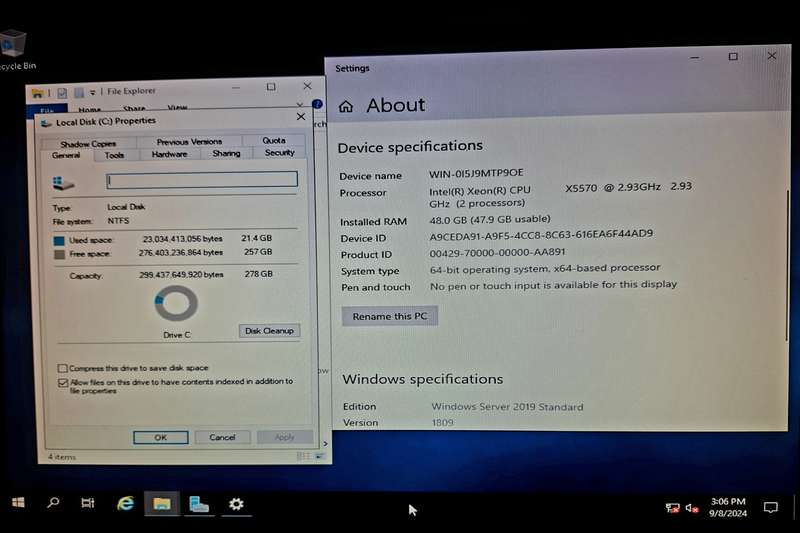Open the Action Center notification icon
Image resolution: width=800 pixels, height=533 pixels.
770,507
